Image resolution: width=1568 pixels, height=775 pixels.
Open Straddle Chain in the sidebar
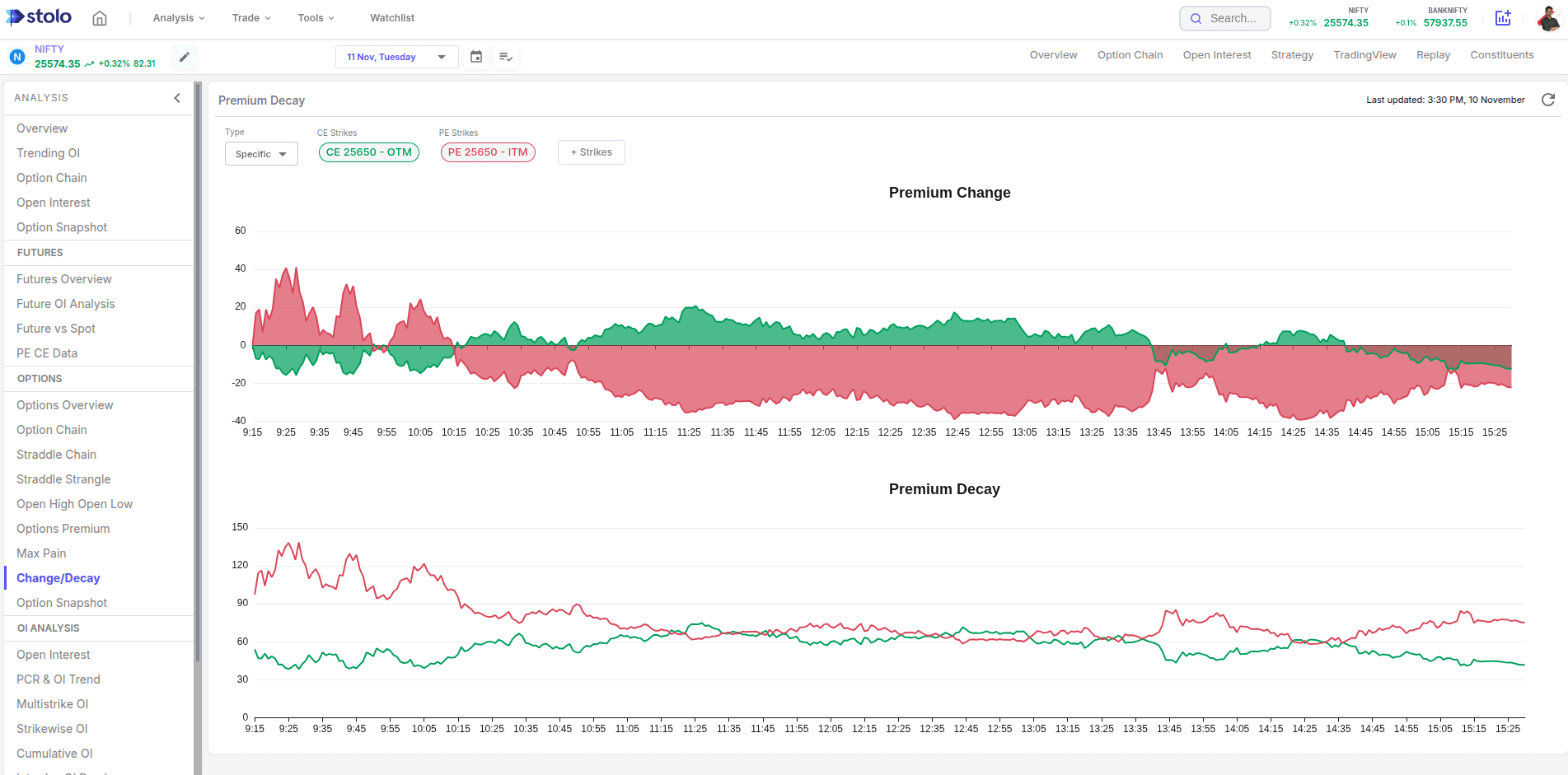click(x=56, y=455)
